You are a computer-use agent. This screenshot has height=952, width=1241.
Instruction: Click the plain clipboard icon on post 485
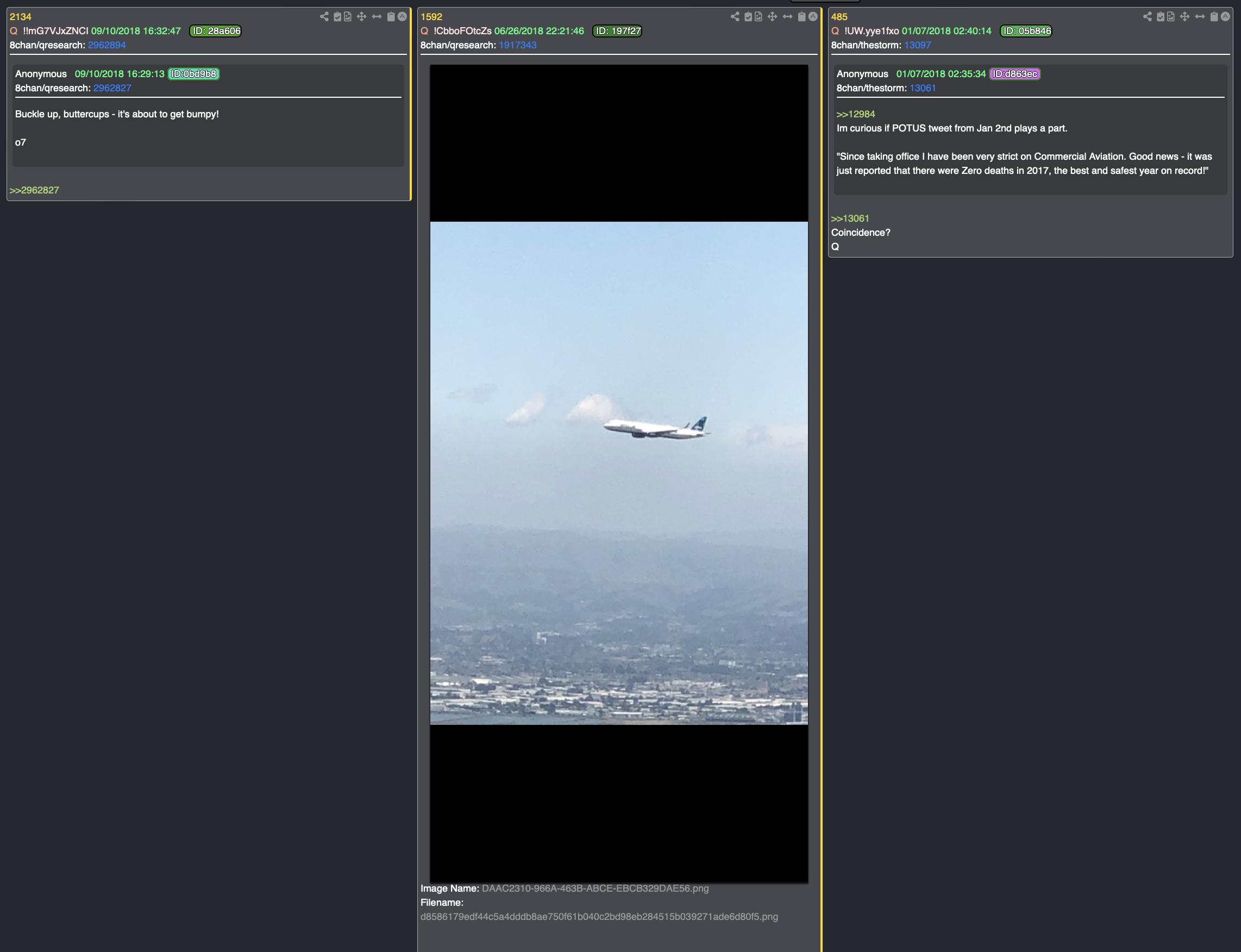[1214, 16]
